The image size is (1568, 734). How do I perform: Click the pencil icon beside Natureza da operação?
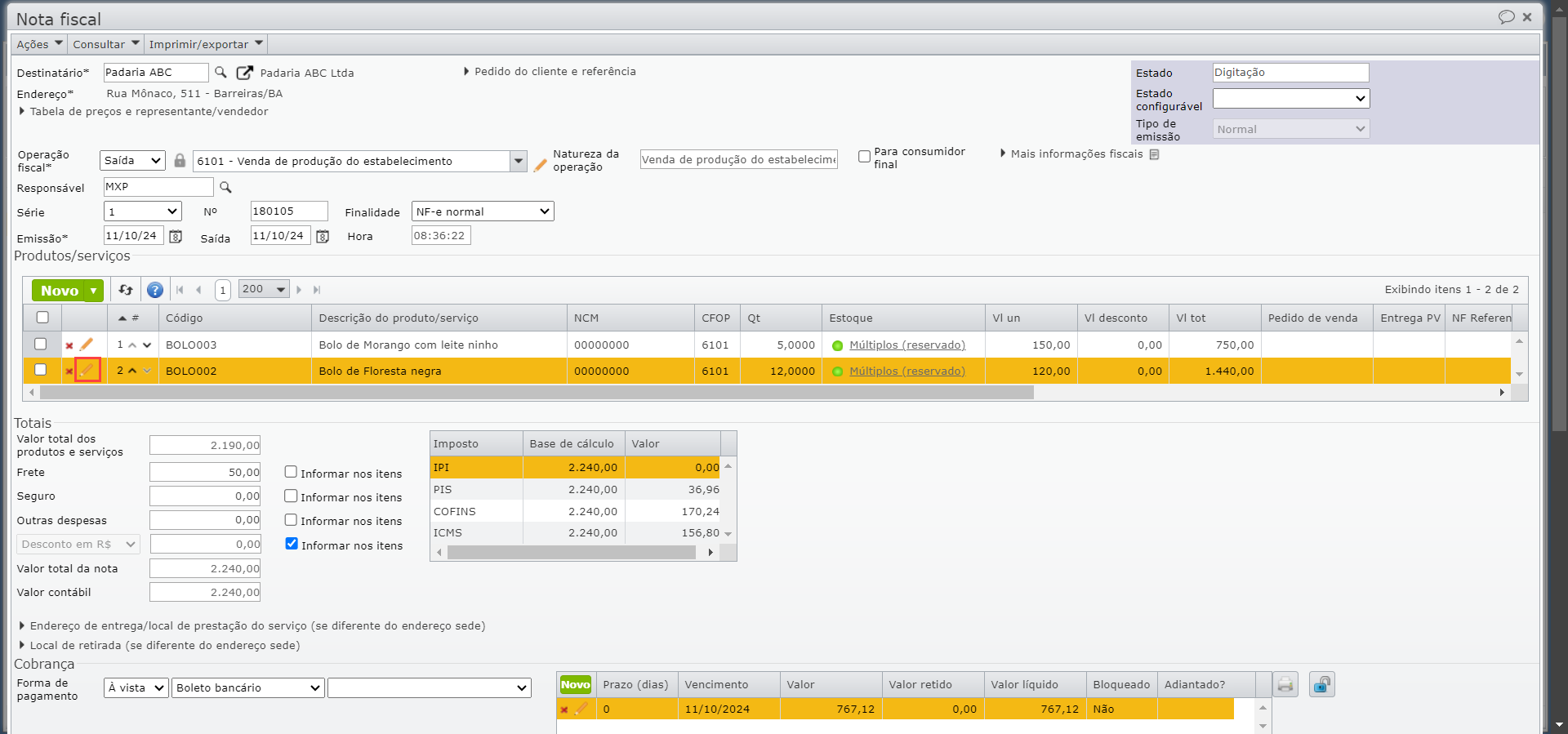pos(540,165)
